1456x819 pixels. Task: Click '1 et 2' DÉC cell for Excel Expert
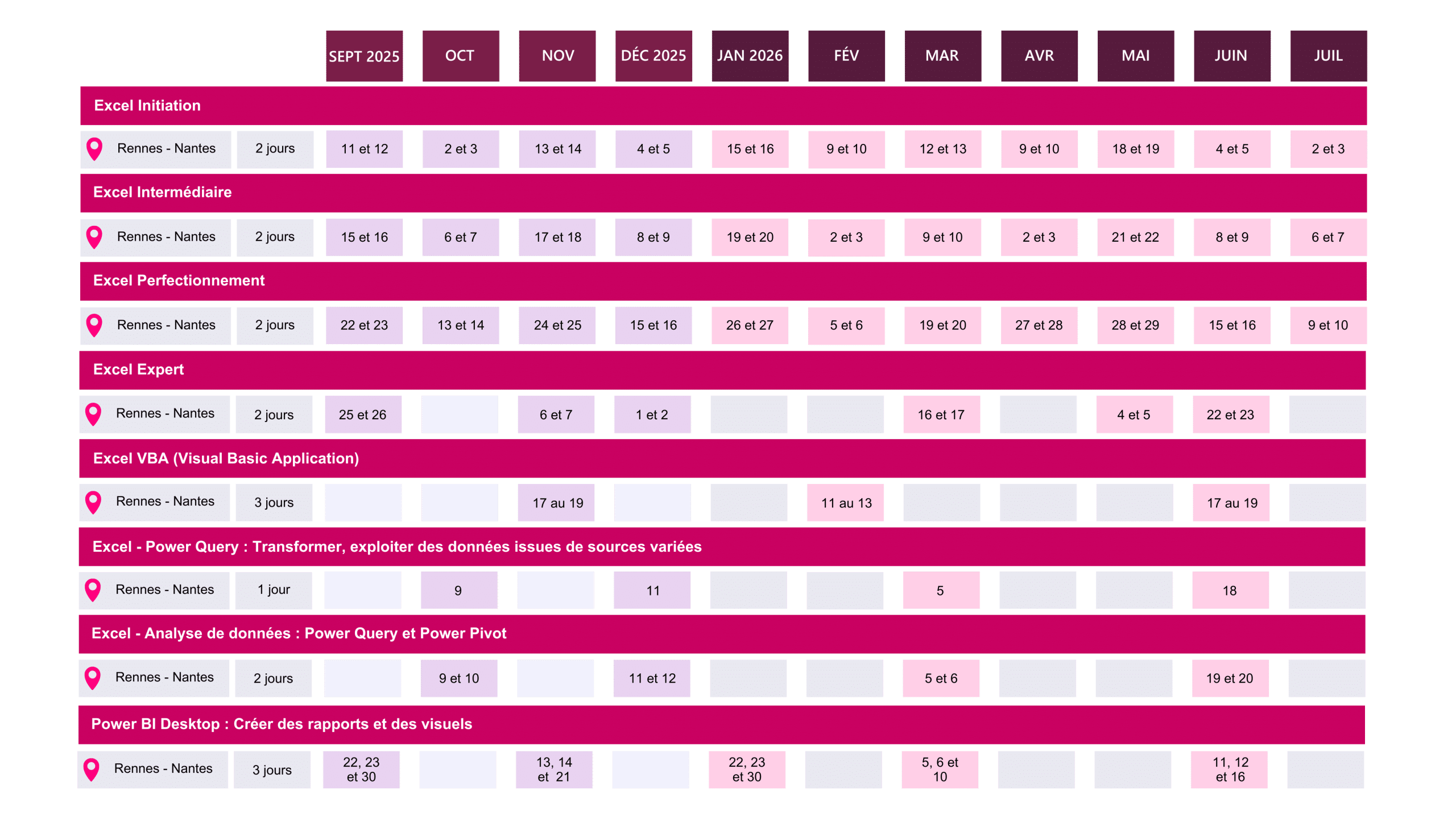[652, 415]
